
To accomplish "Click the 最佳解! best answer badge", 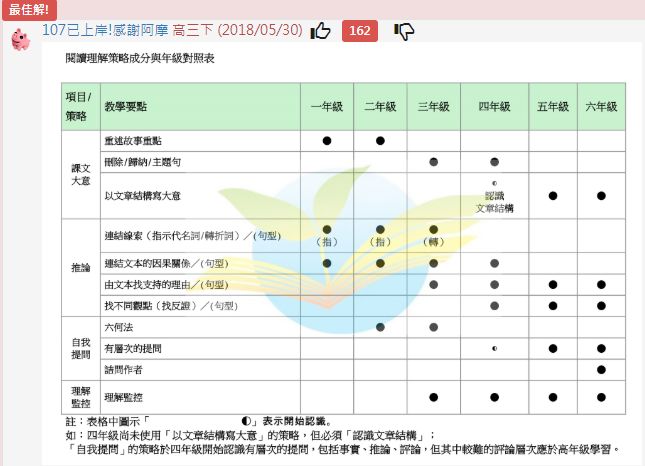I will [x=29, y=9].
